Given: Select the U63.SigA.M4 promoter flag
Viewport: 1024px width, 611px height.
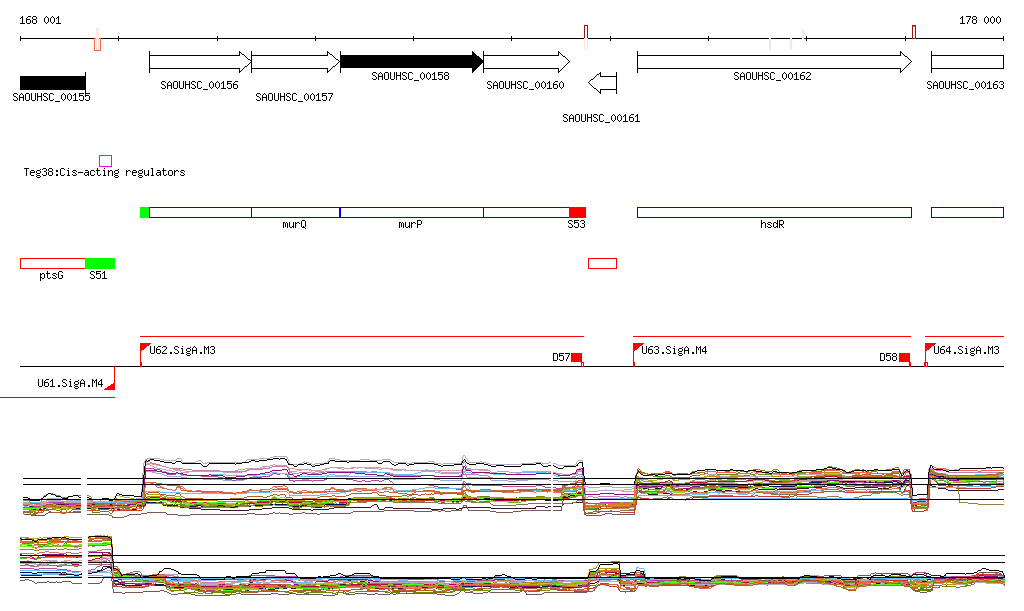Looking at the screenshot, I should click(x=637, y=348).
